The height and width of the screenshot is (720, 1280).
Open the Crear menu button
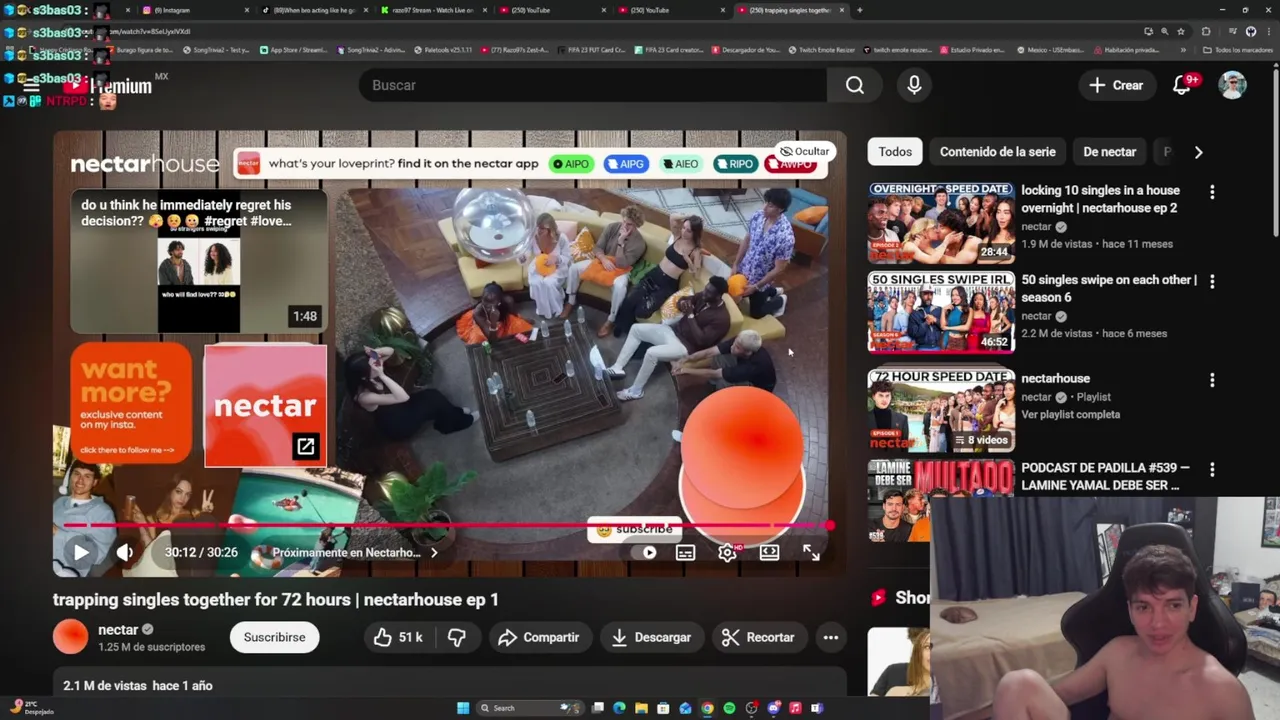[x=1116, y=85]
